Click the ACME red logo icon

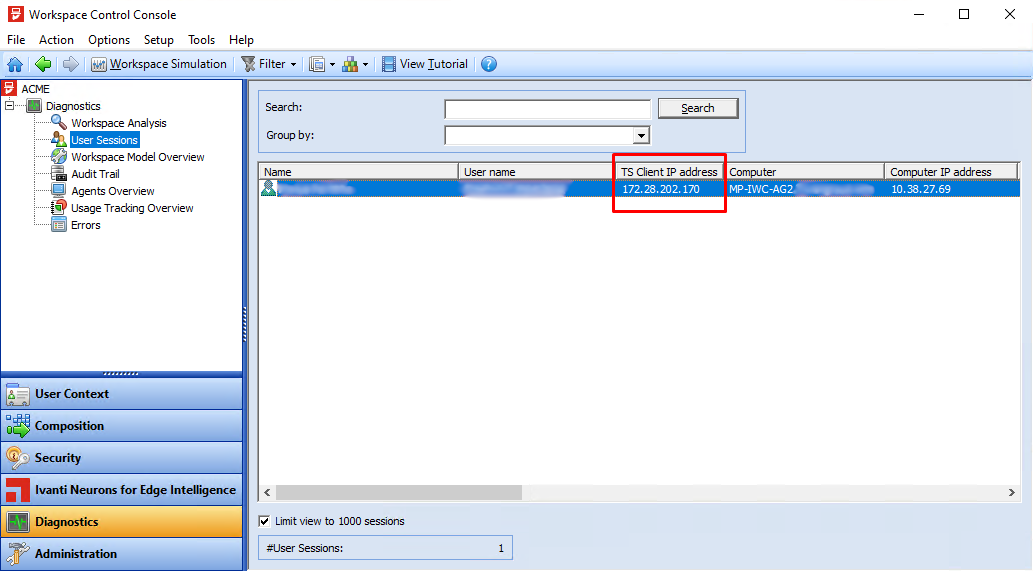[9, 88]
